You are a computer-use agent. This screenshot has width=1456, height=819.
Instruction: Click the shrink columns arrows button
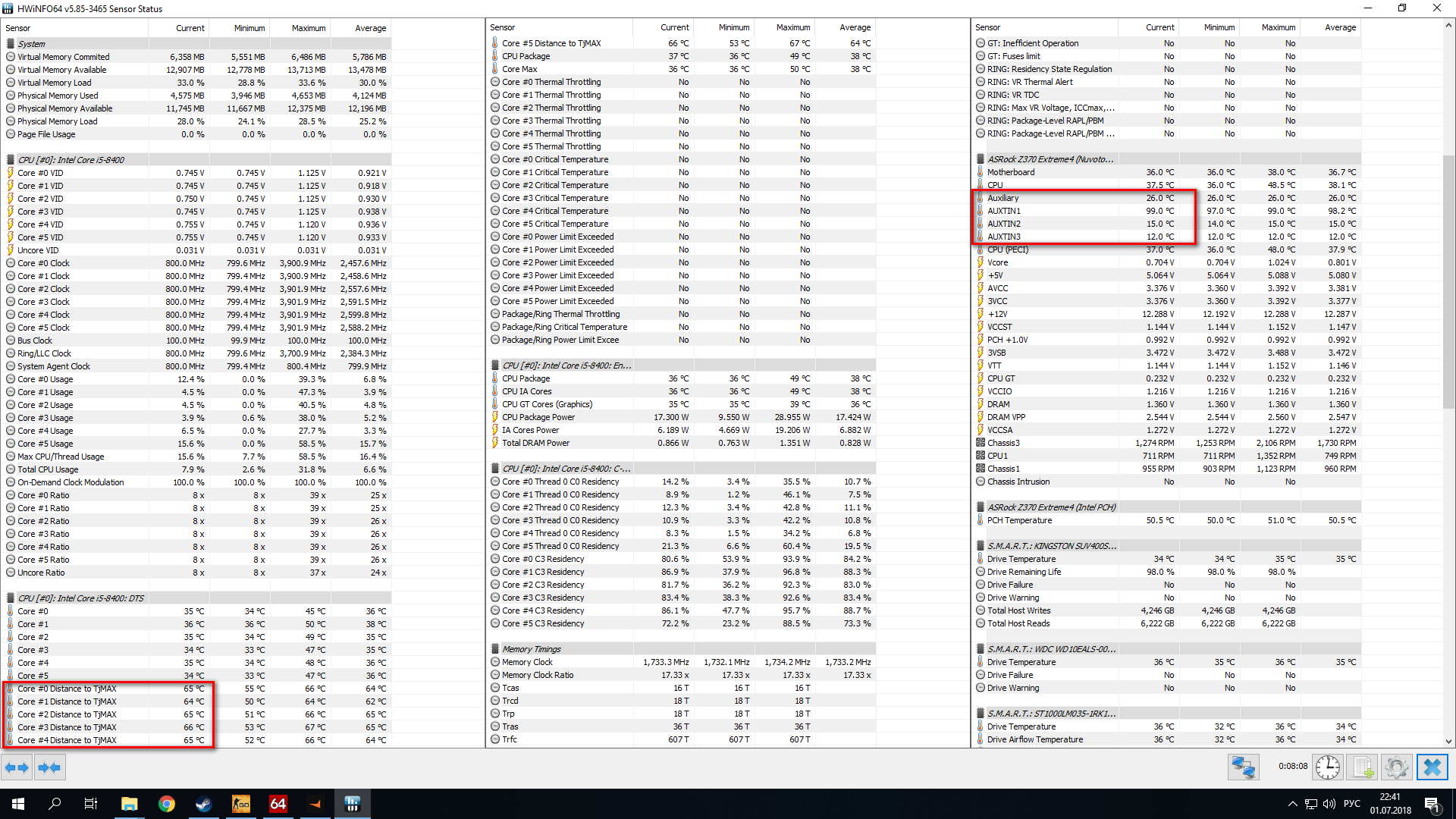pyautogui.click(x=49, y=767)
